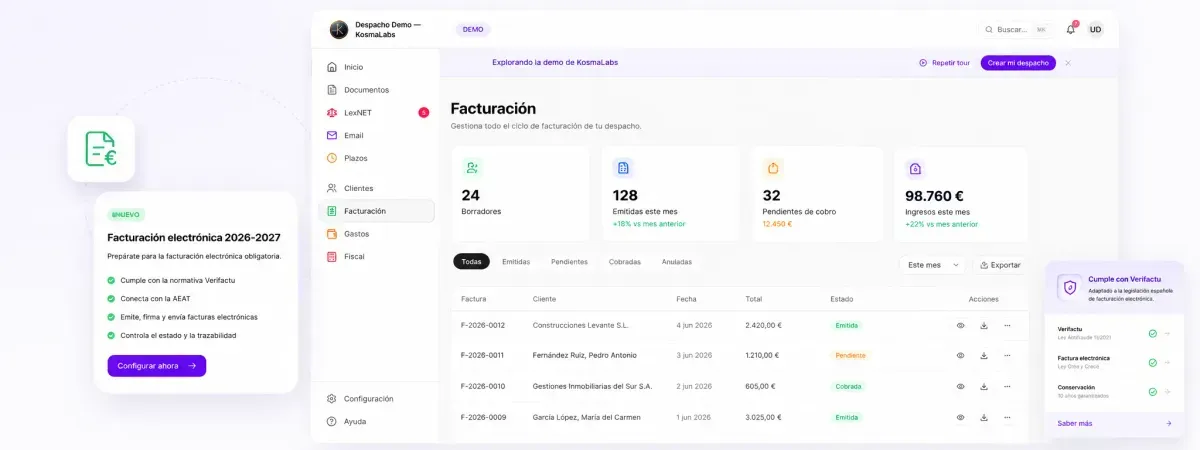Download invoice F-2026-0012

click(984, 325)
